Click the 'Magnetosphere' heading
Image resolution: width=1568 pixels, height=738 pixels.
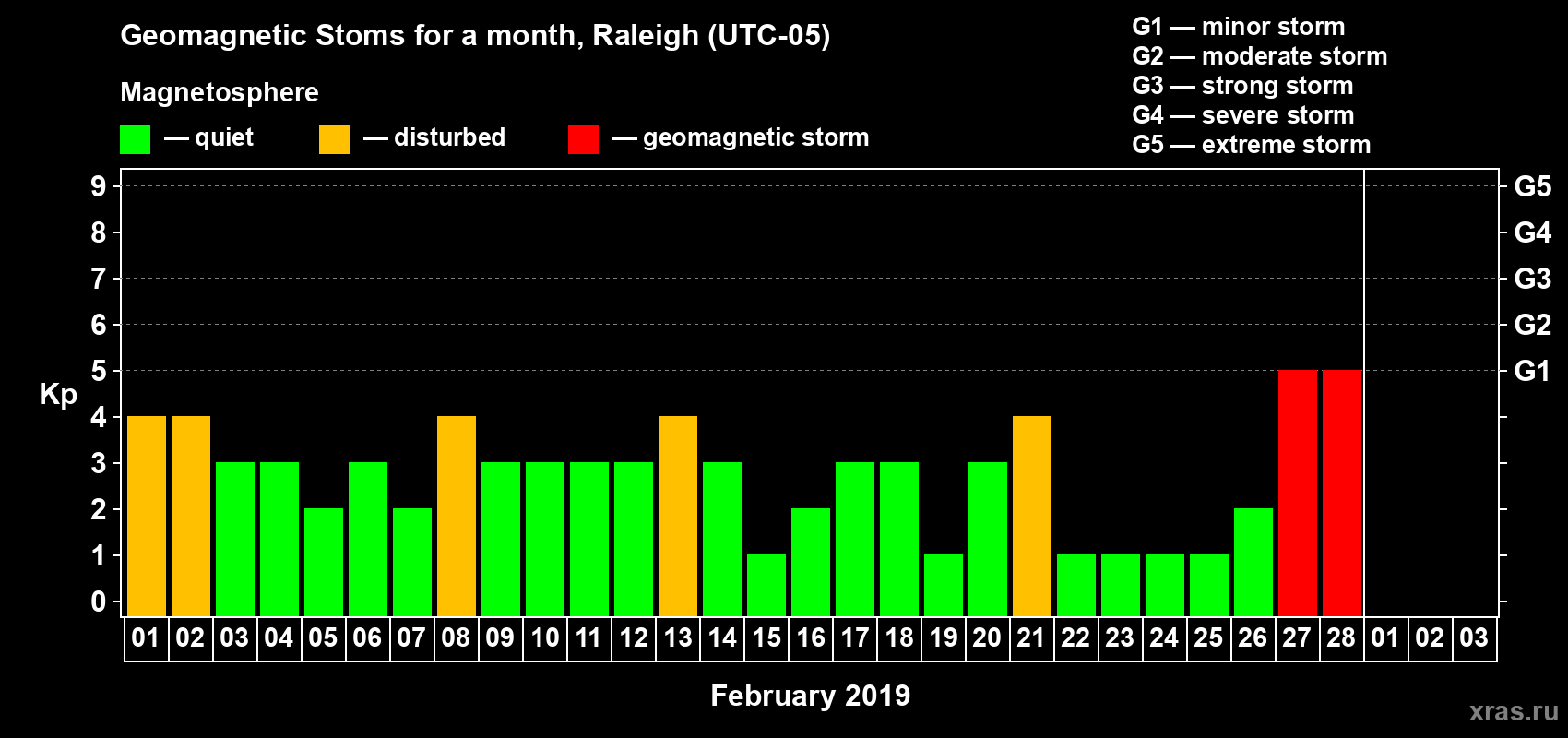pos(220,92)
